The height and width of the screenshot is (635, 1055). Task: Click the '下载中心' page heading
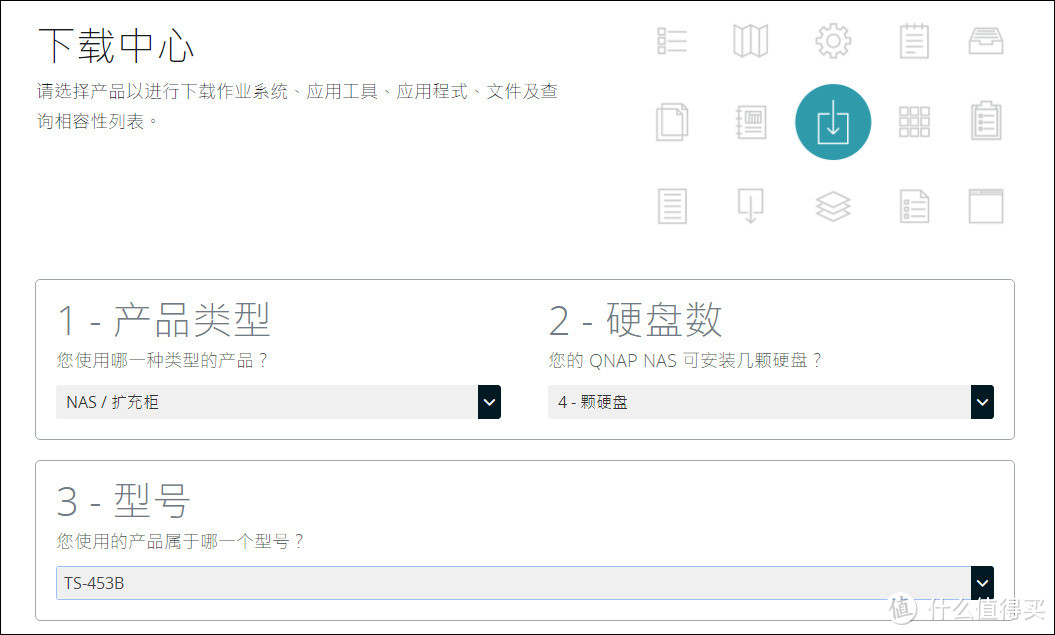coord(116,46)
